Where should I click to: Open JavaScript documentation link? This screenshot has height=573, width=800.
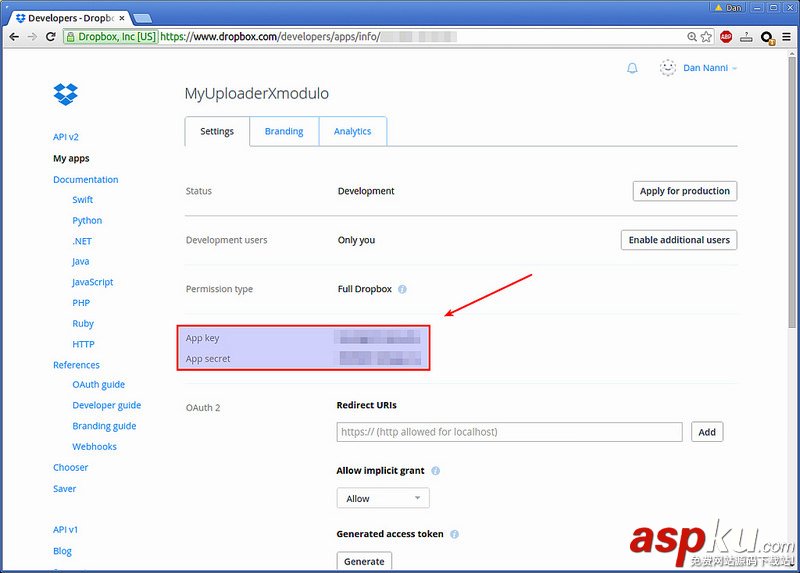pyautogui.click(x=92, y=282)
